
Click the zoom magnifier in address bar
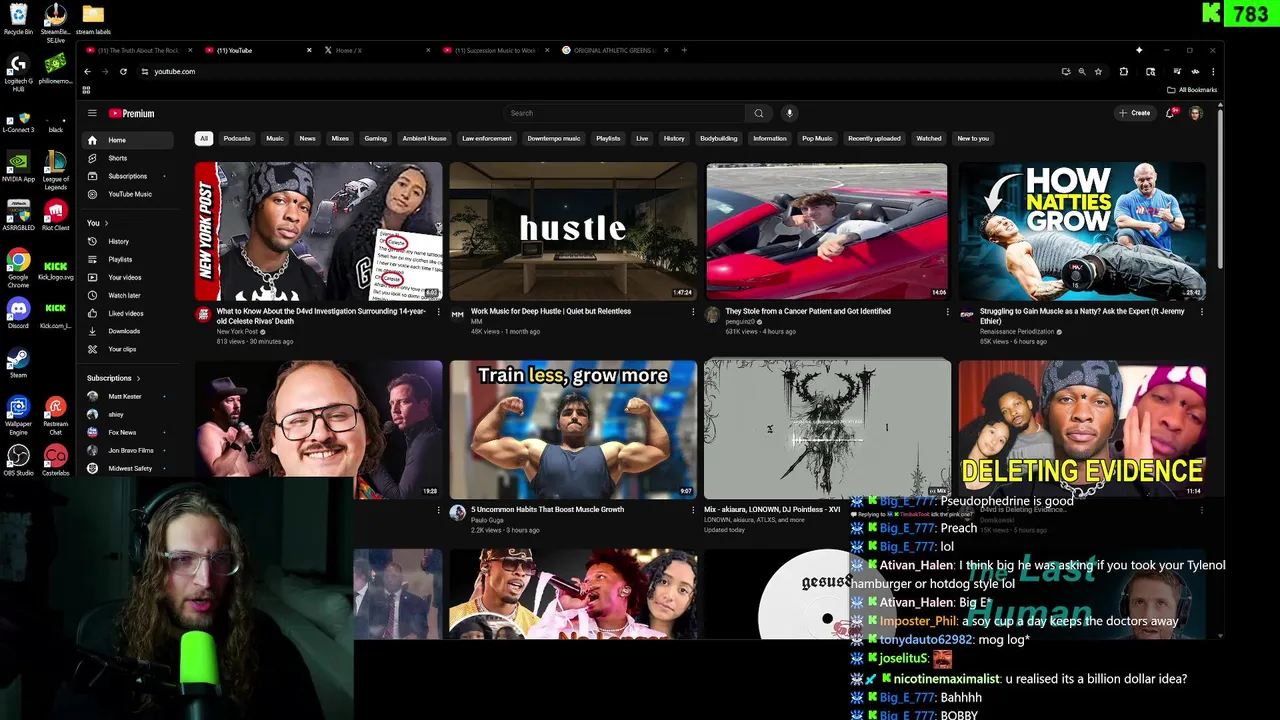(x=1081, y=71)
